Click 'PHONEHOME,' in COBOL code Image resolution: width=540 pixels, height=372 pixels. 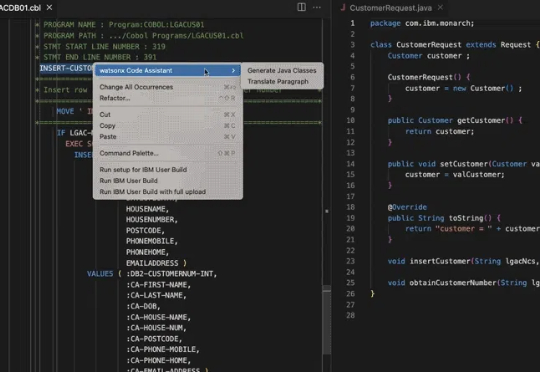tap(147, 252)
